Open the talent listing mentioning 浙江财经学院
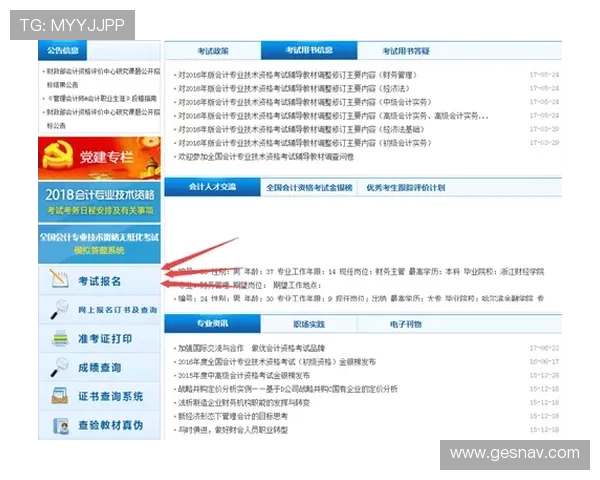This screenshot has width=600, height=480. tap(361, 278)
